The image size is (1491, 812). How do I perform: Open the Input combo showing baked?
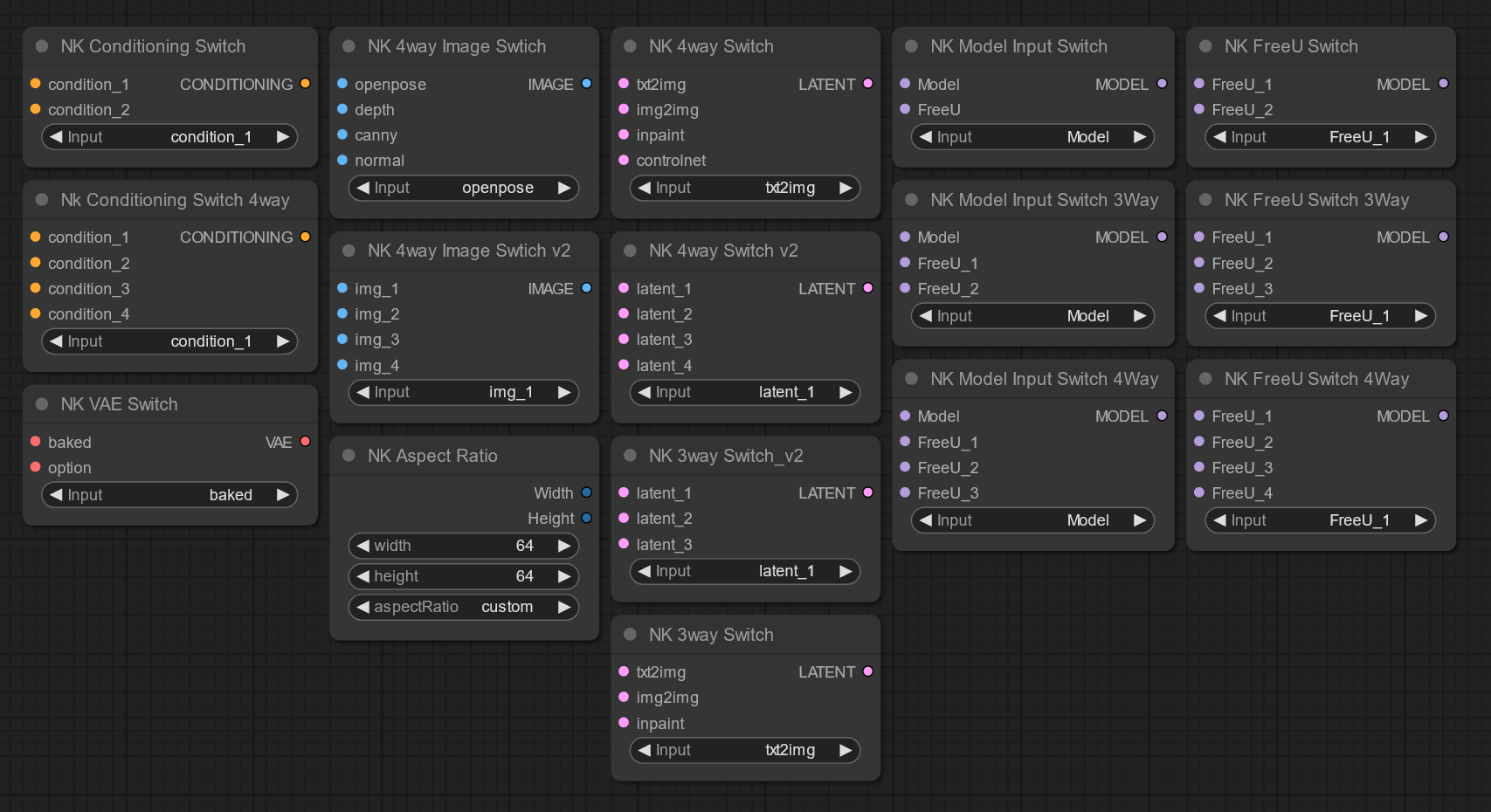(x=169, y=495)
